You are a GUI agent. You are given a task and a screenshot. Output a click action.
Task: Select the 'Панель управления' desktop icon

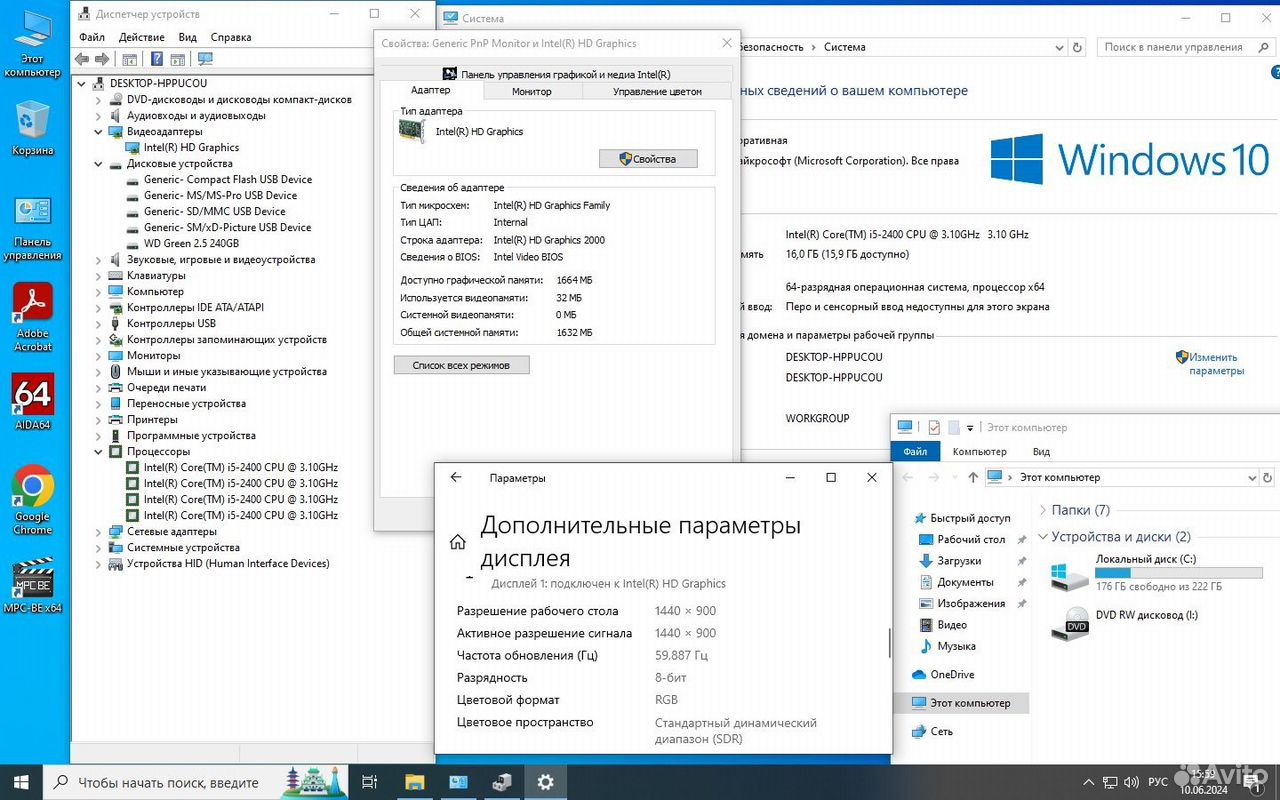click(32, 229)
